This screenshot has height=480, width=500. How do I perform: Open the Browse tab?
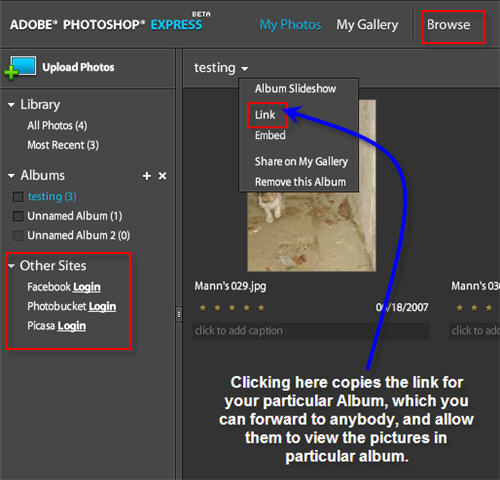click(x=449, y=25)
